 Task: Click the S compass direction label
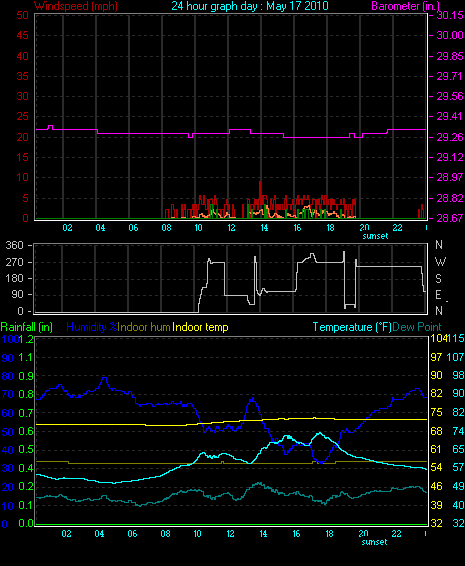[x=438, y=279]
